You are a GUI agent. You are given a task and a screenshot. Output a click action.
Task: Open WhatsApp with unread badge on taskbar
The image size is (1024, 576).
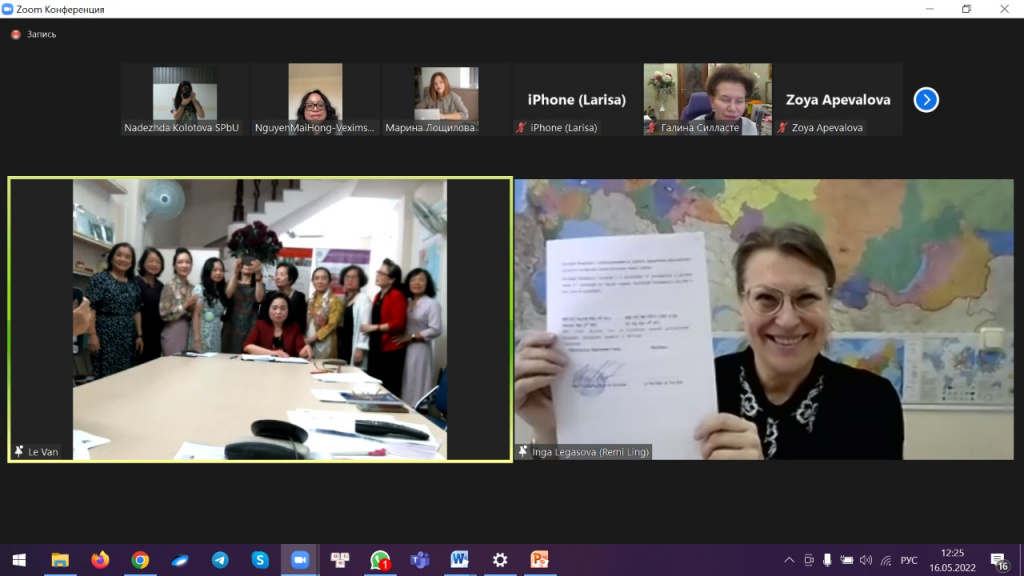pos(380,560)
